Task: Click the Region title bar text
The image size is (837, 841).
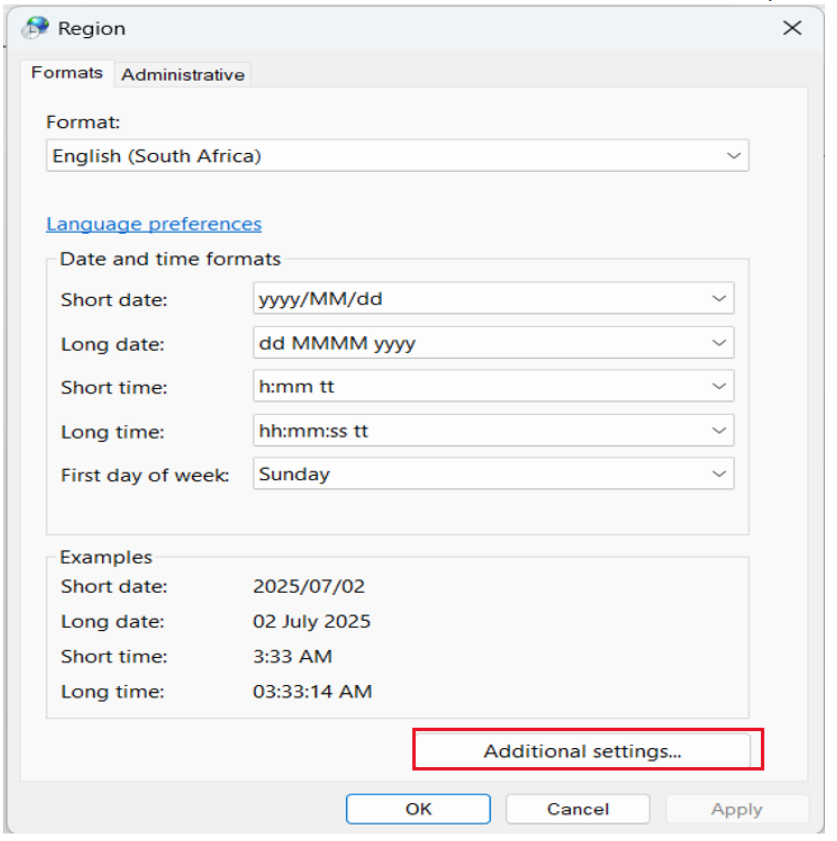Action: (92, 29)
